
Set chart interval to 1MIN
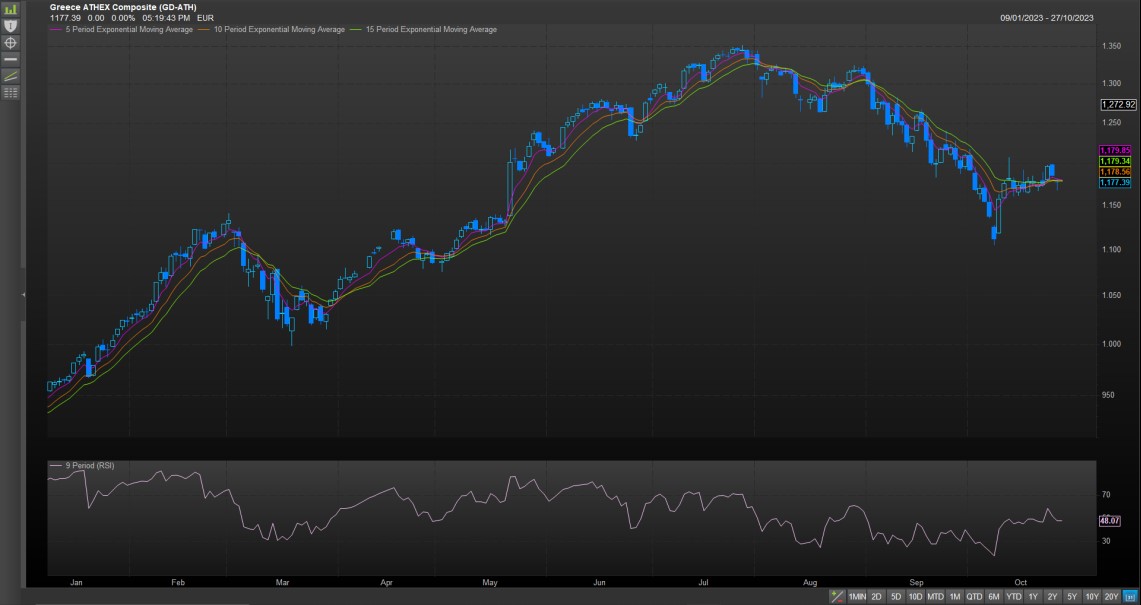[x=858, y=597]
